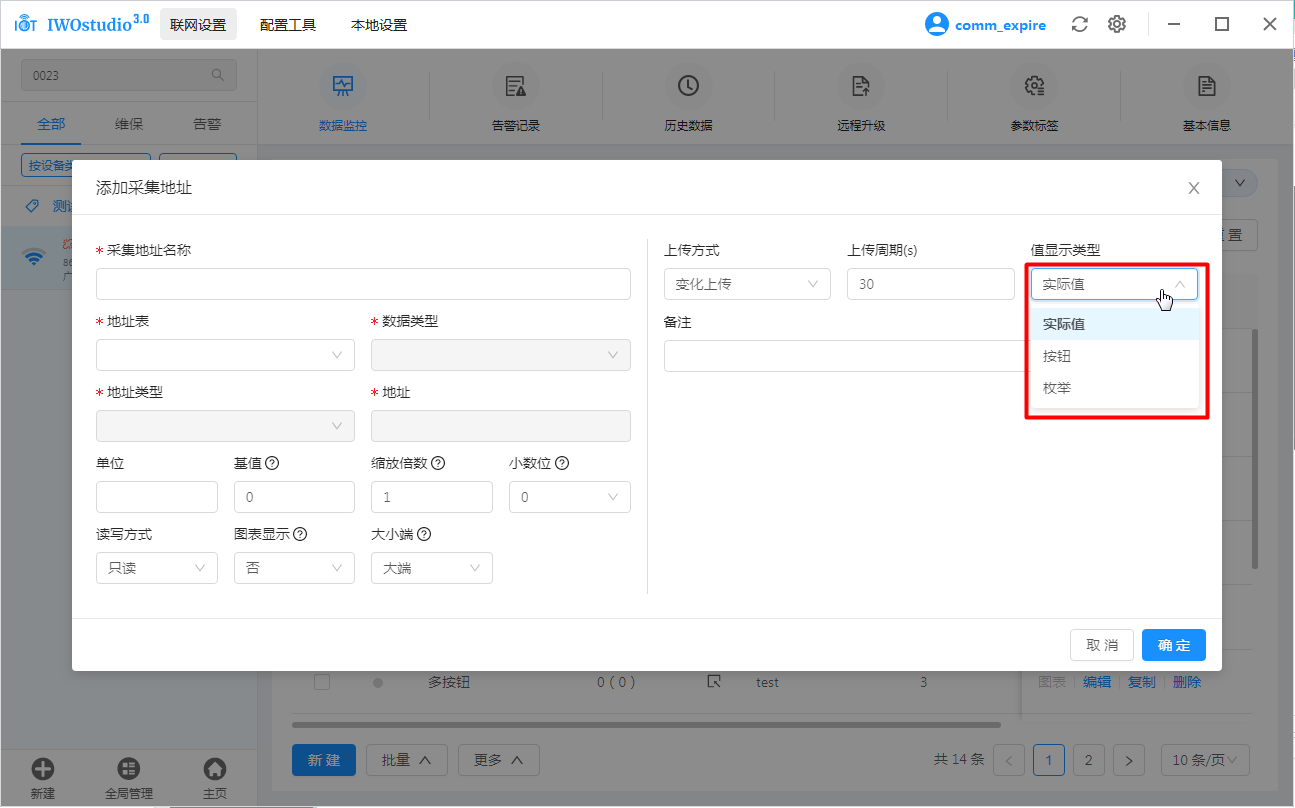Viewport: 1295px width, 808px height.
Task: Open the 本地设置 menu
Action: point(379,25)
